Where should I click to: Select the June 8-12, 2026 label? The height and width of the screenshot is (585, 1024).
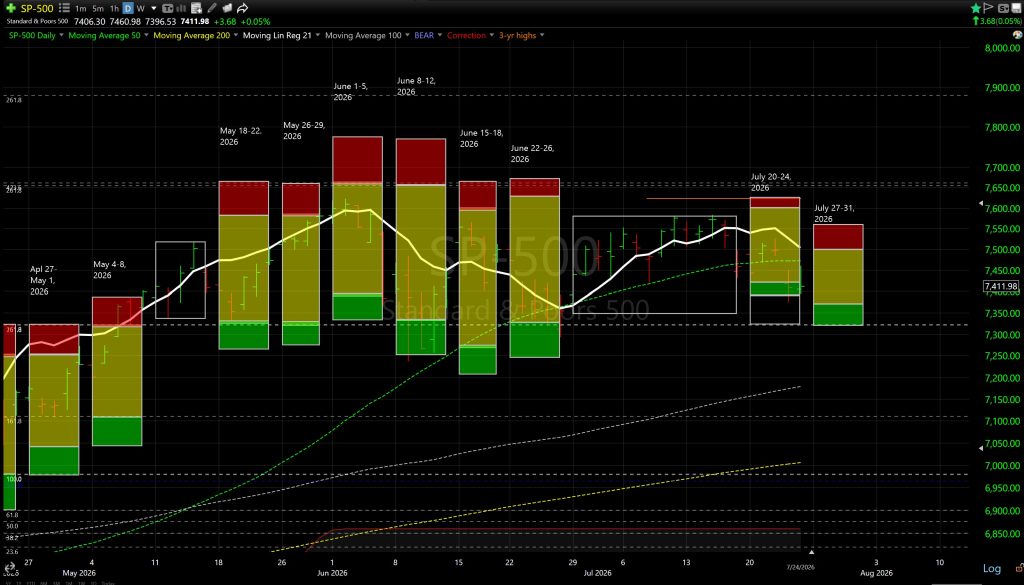(416, 86)
